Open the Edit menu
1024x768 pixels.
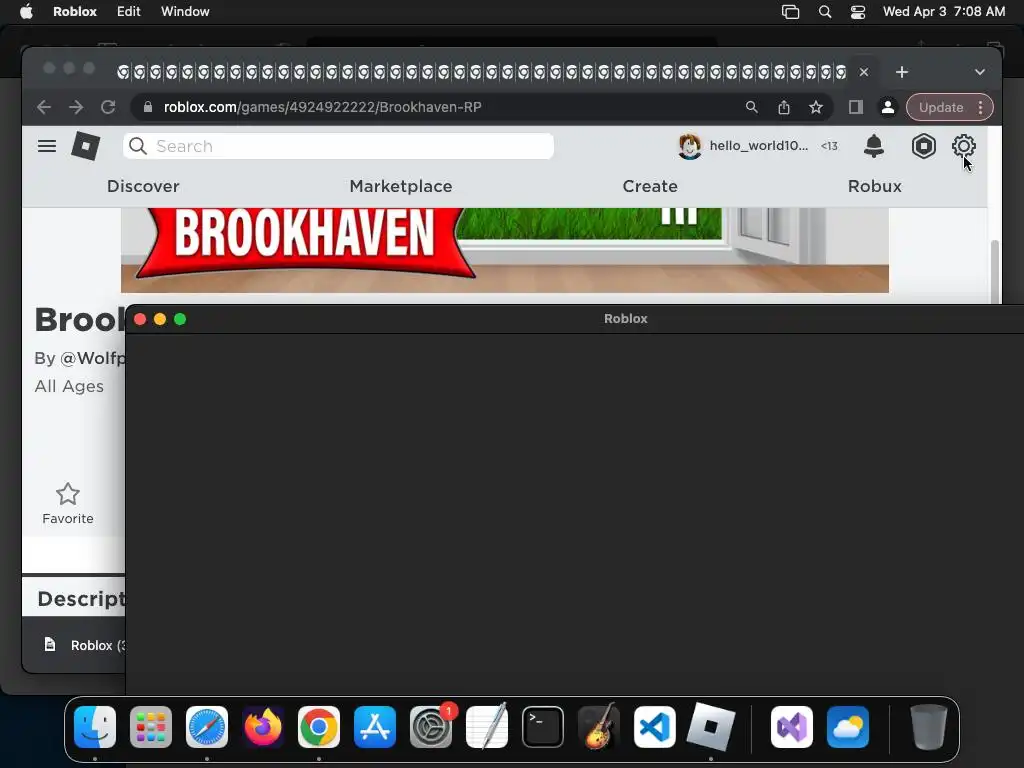pos(129,12)
